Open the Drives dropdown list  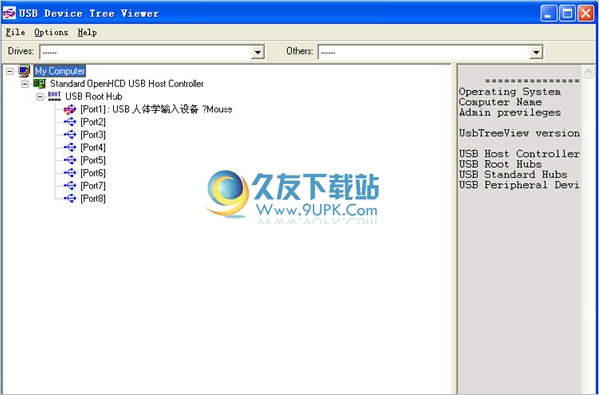pos(258,52)
